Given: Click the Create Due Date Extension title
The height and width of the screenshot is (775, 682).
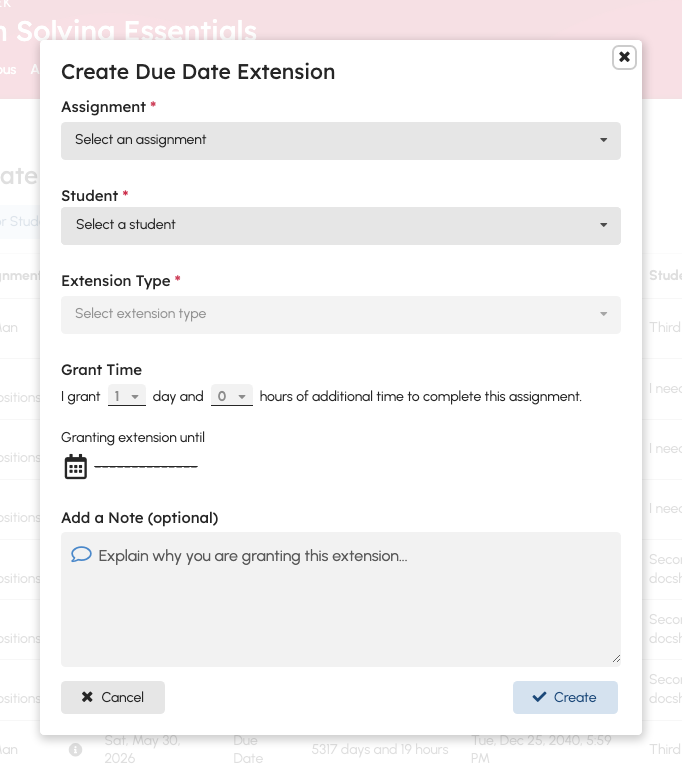Looking at the screenshot, I should tap(198, 72).
